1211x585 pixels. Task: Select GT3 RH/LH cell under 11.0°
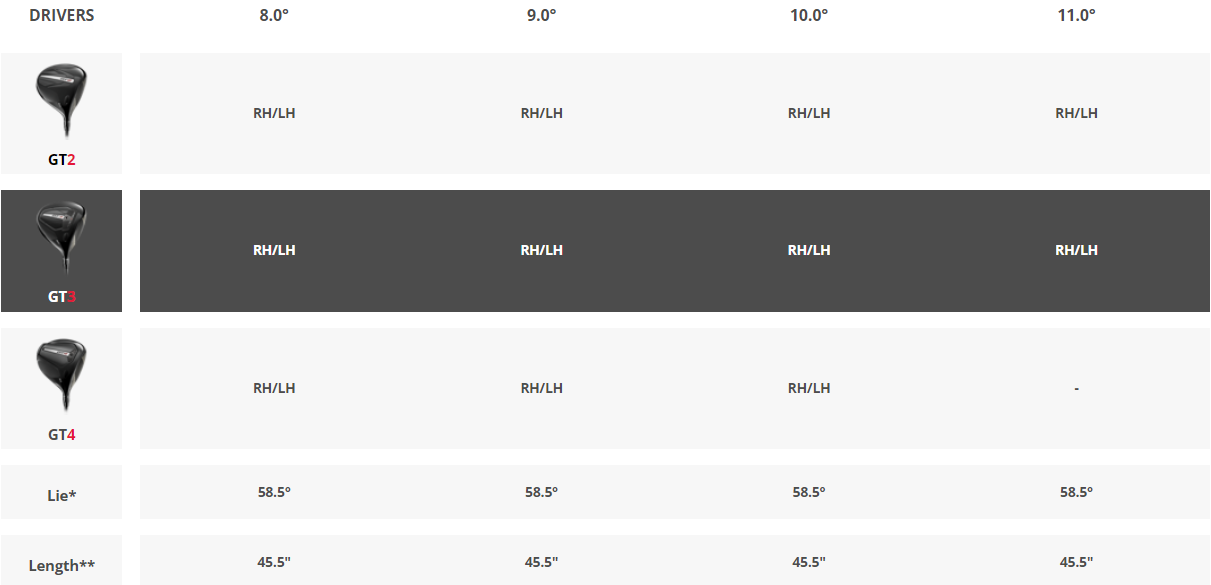[1076, 250]
